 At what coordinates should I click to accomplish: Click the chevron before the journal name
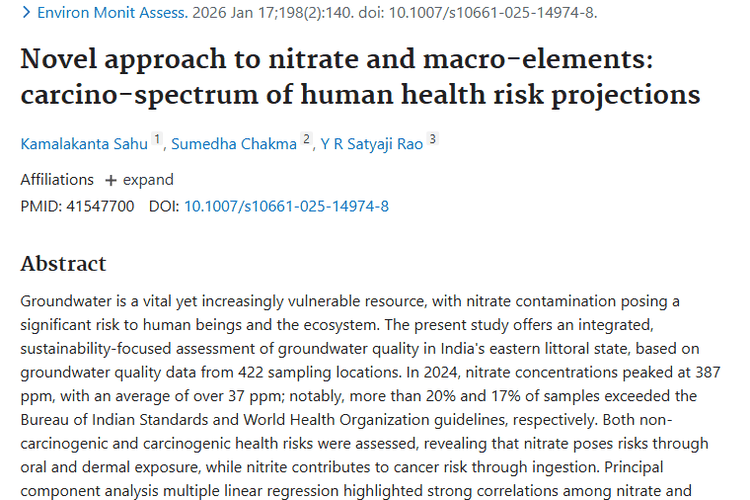tap(26, 14)
